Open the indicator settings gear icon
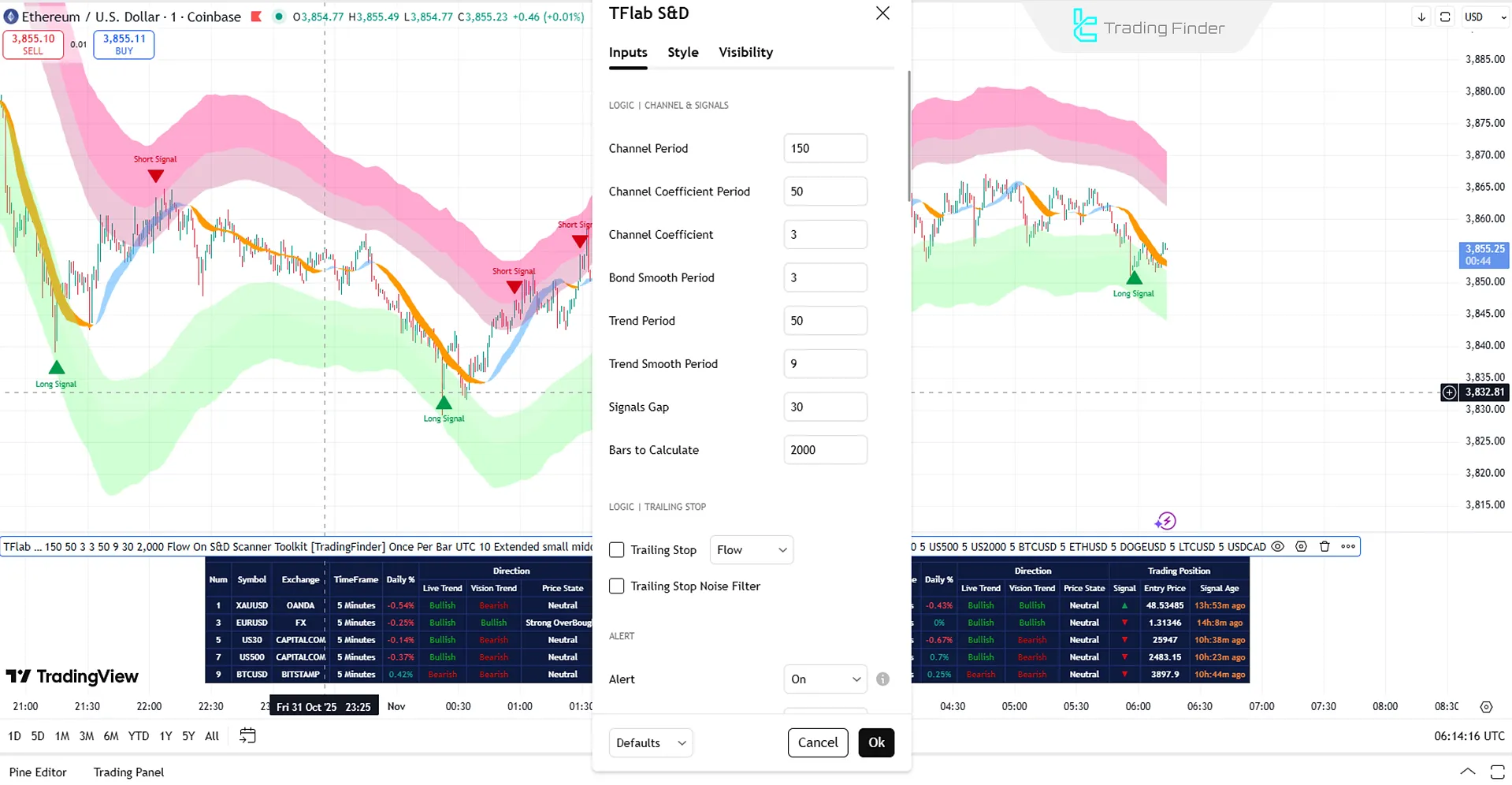The width and height of the screenshot is (1512, 785). point(1301,546)
